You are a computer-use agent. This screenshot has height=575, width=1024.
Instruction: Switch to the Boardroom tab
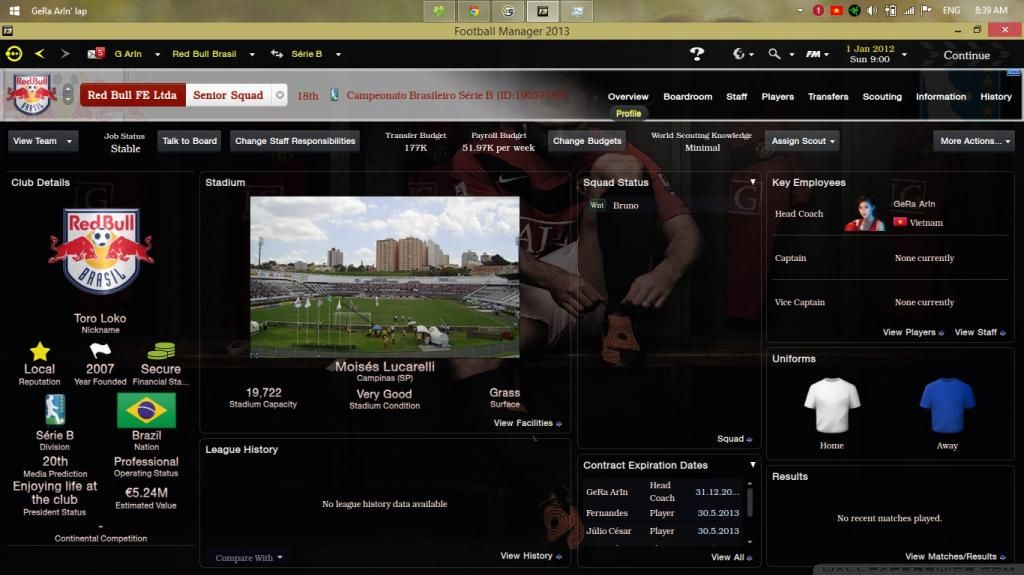(x=688, y=97)
